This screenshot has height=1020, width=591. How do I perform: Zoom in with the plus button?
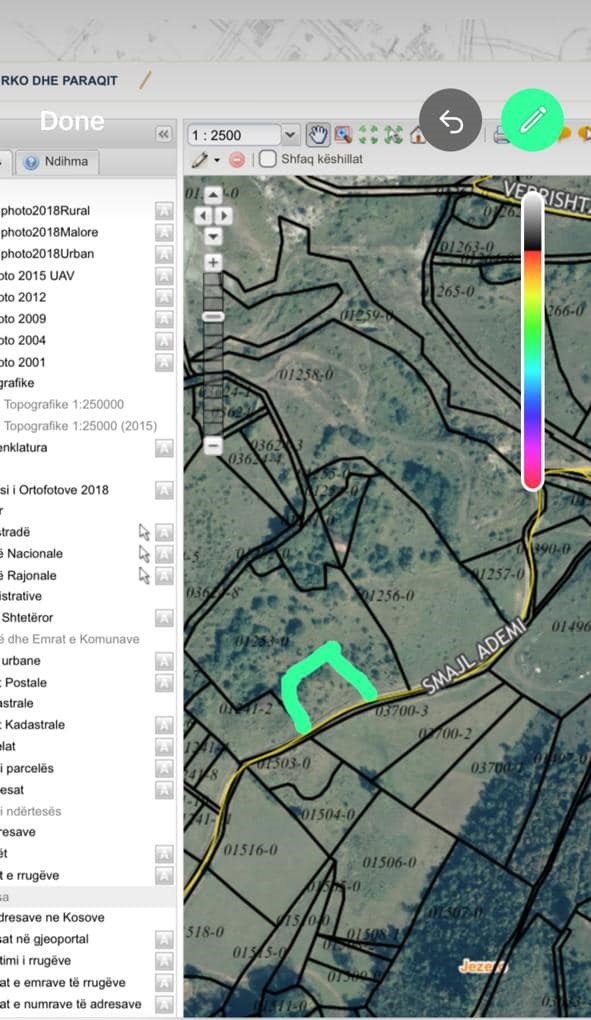213,263
